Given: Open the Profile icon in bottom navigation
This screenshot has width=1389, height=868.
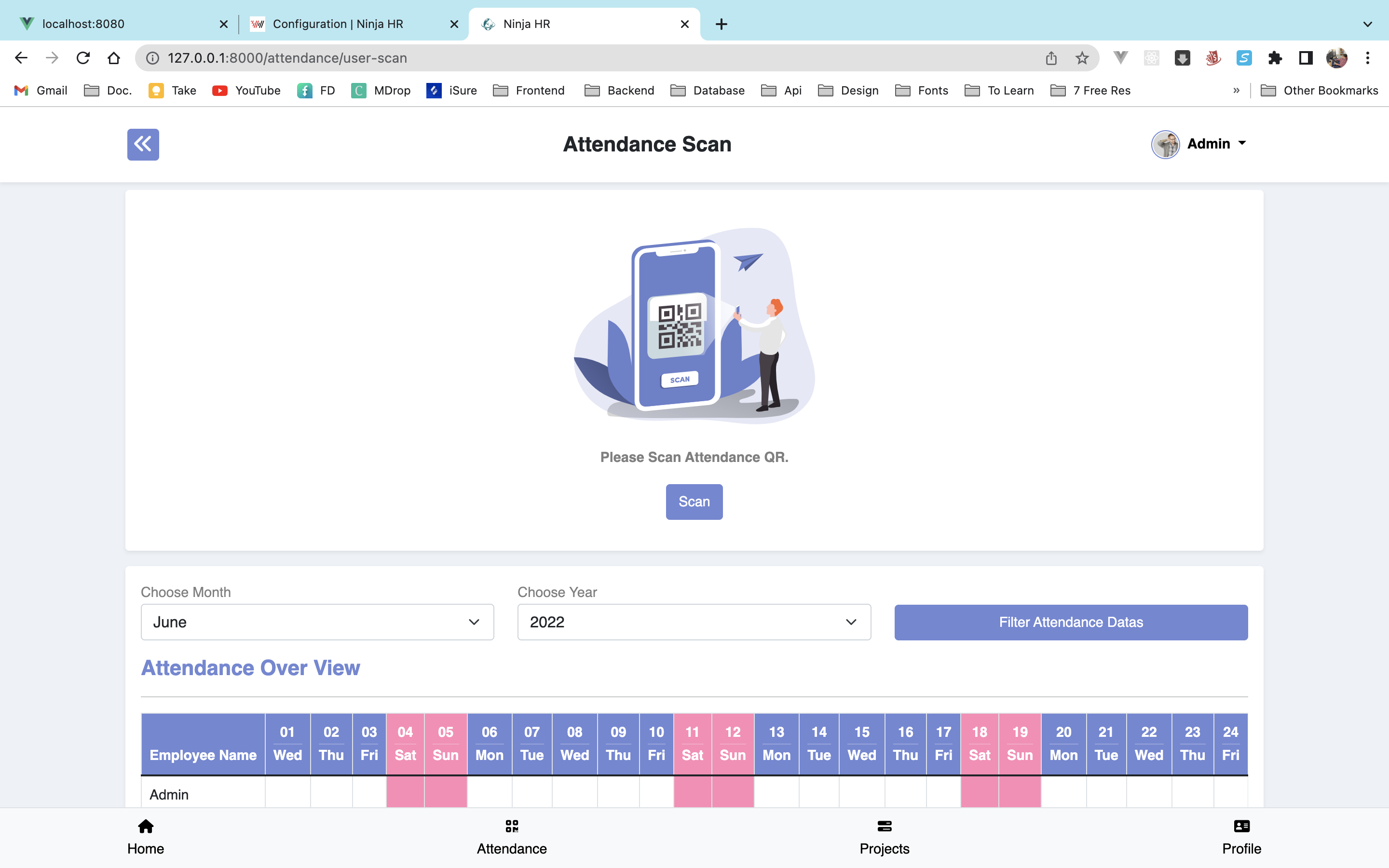Looking at the screenshot, I should pos(1241,827).
